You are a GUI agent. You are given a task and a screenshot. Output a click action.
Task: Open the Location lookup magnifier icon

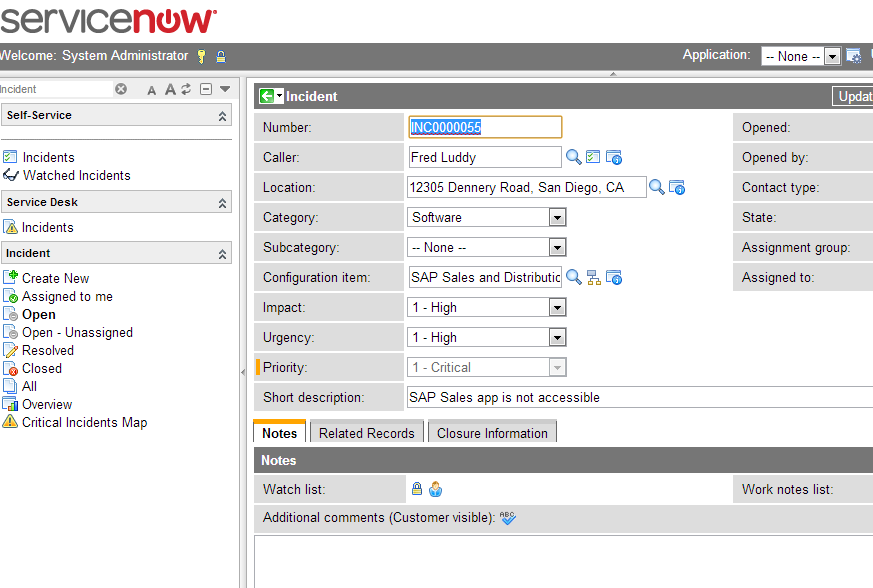click(x=658, y=187)
